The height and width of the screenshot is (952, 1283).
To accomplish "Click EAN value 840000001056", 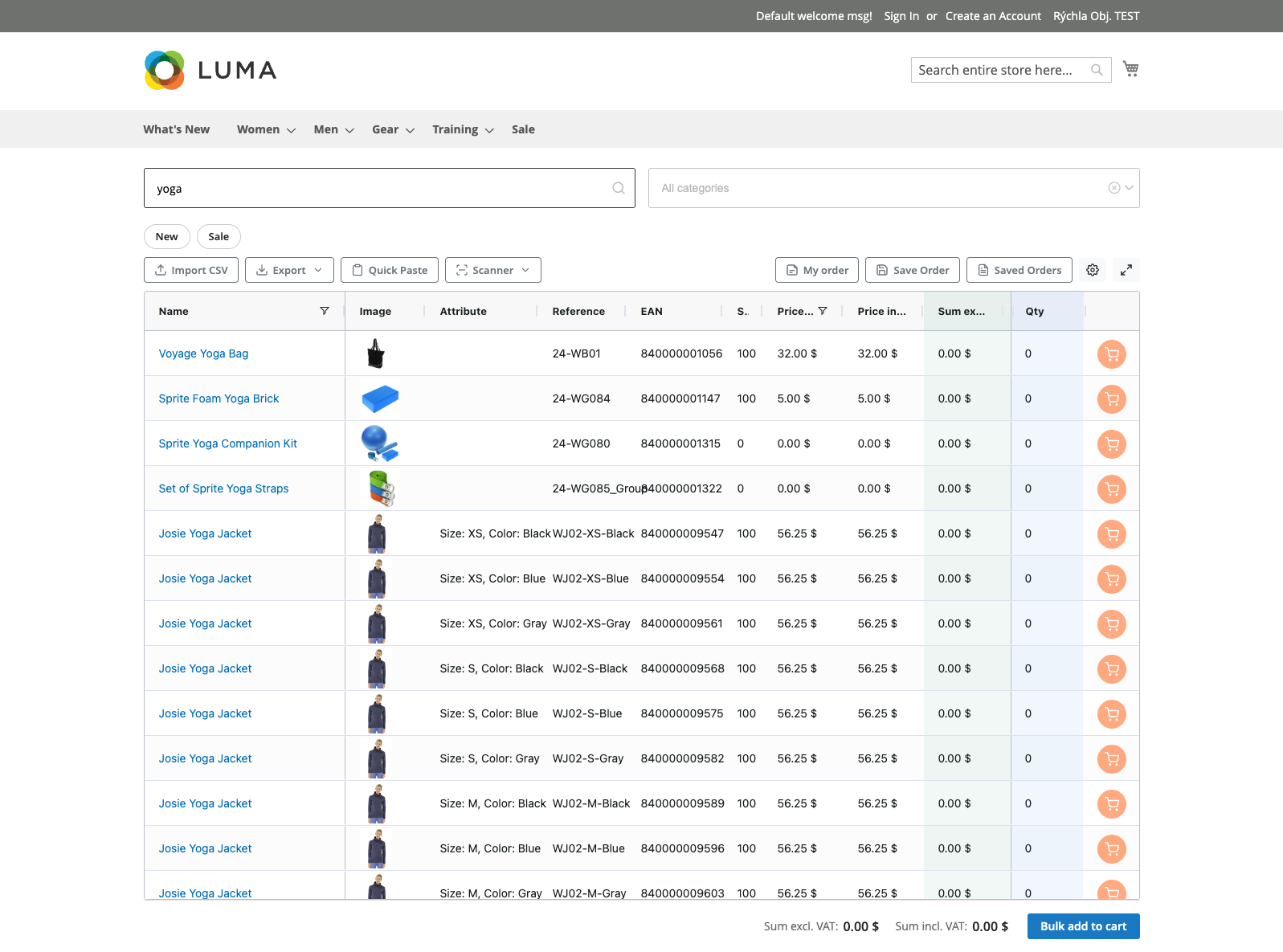I will click(681, 353).
